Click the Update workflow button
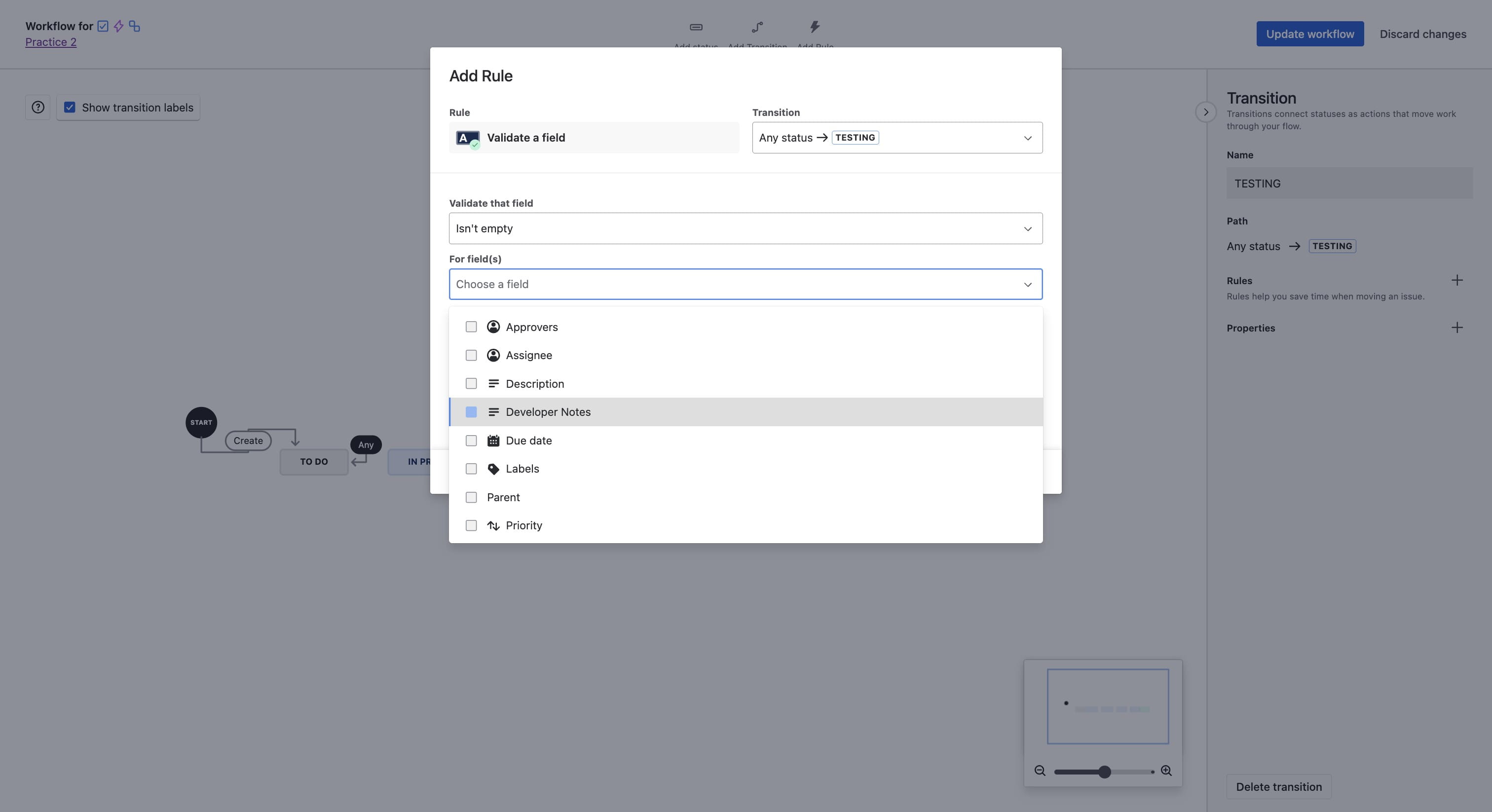1492x812 pixels. click(1309, 34)
